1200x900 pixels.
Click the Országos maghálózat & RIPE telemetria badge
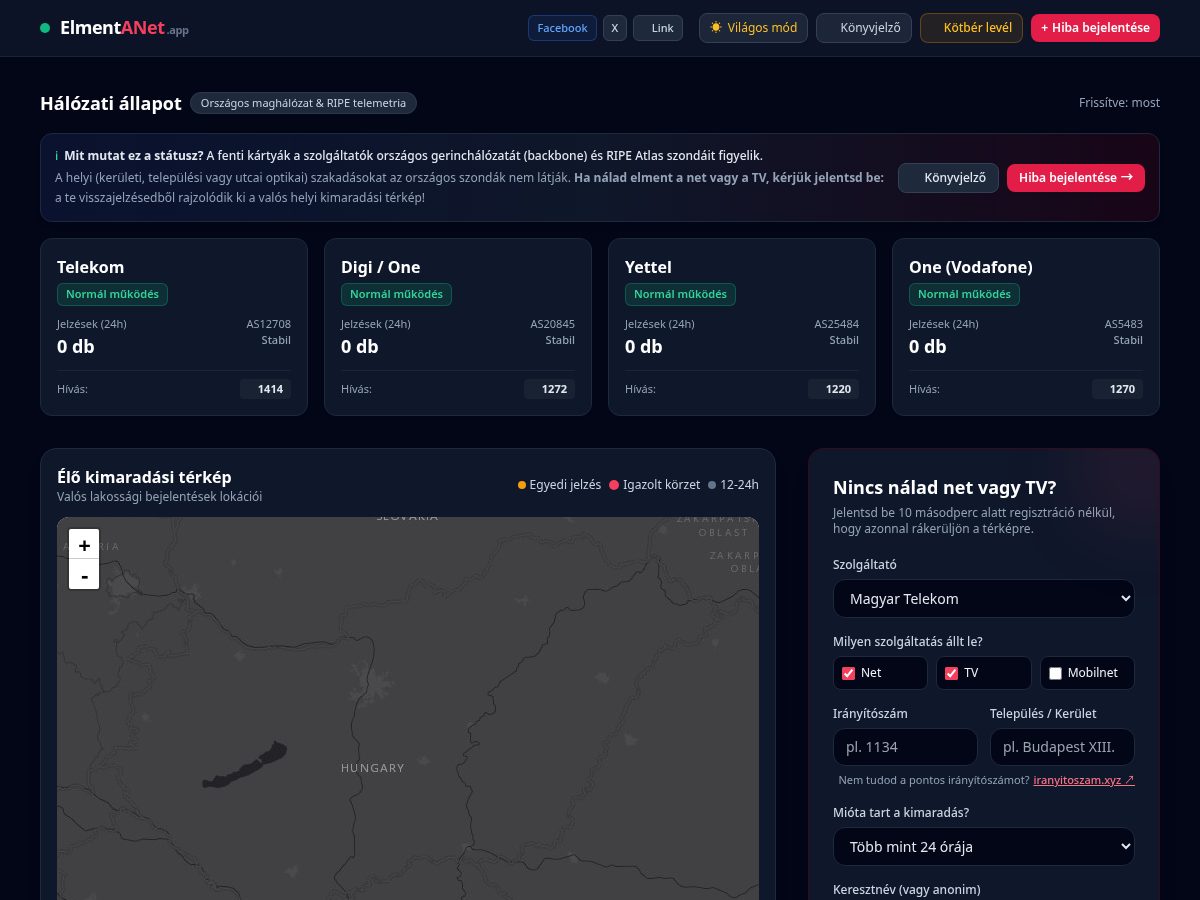[x=303, y=103]
